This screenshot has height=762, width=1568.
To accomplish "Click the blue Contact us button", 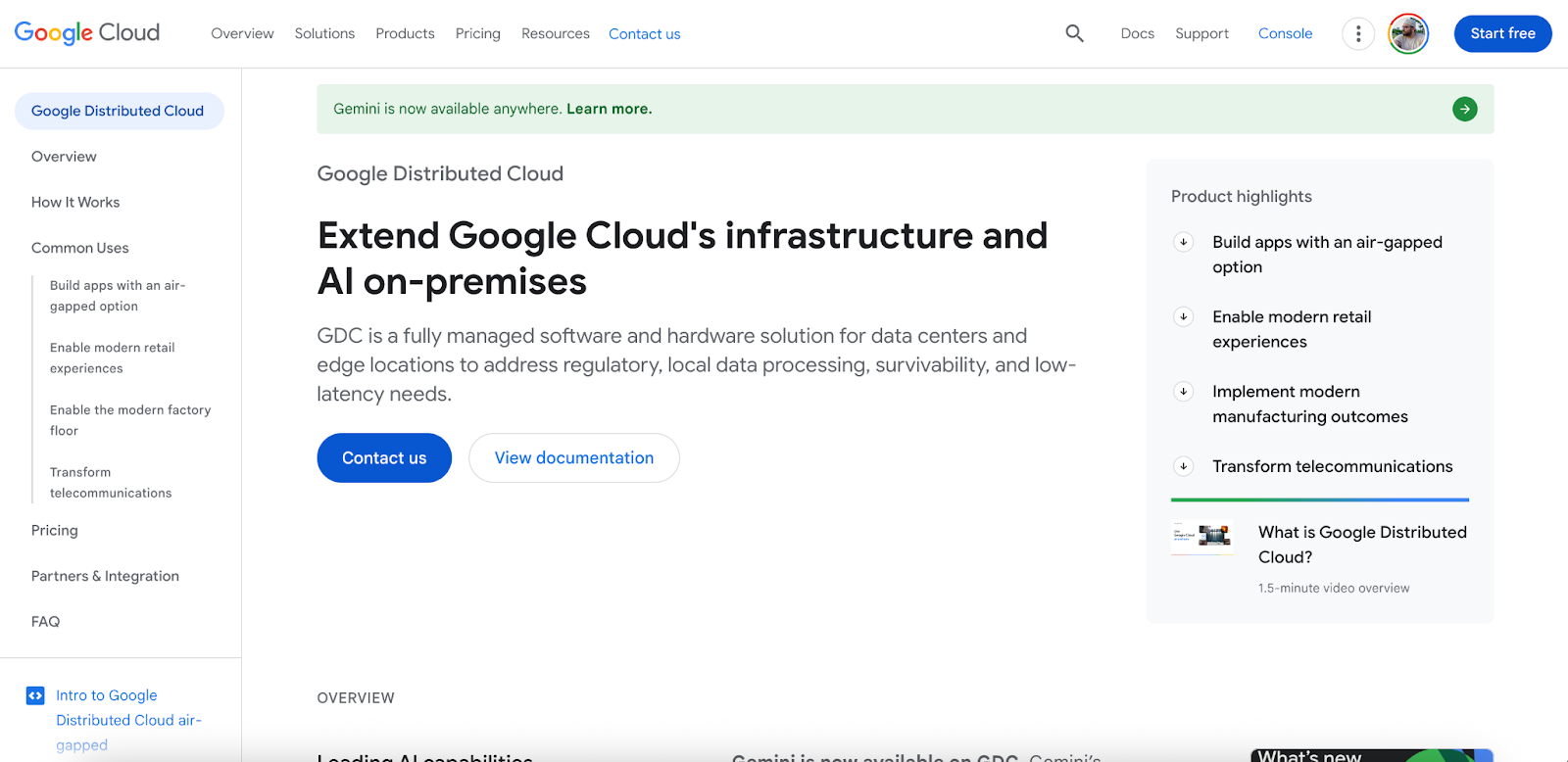I will [384, 457].
